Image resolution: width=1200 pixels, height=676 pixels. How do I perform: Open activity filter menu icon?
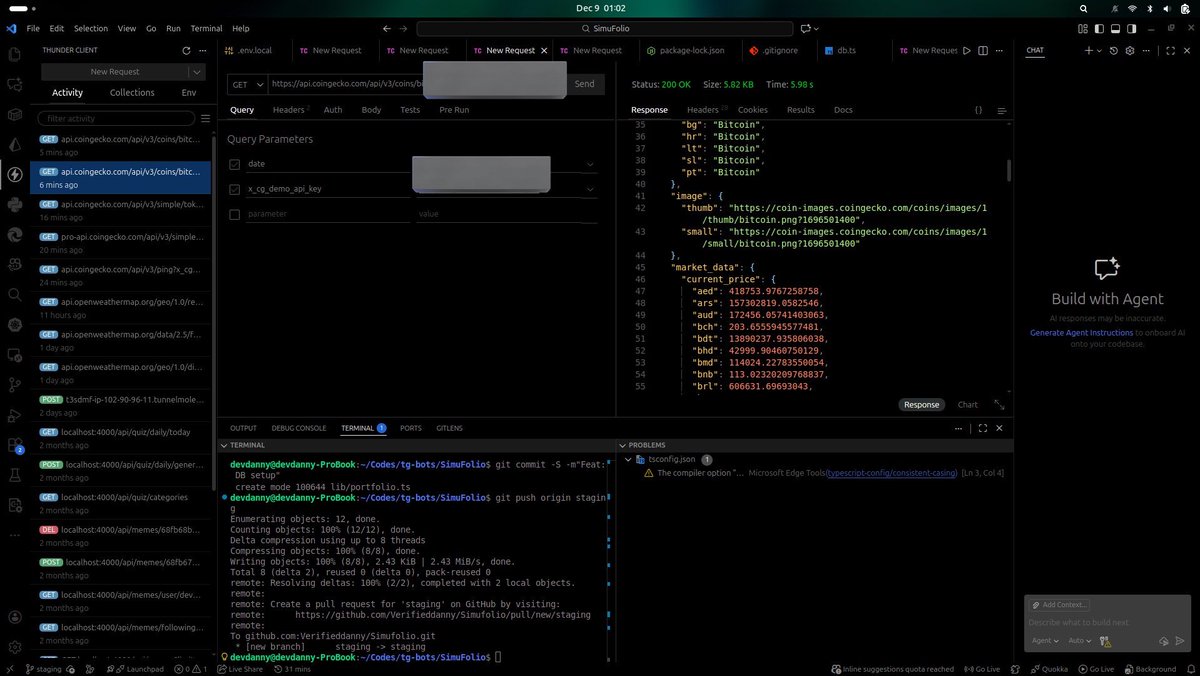[205, 118]
